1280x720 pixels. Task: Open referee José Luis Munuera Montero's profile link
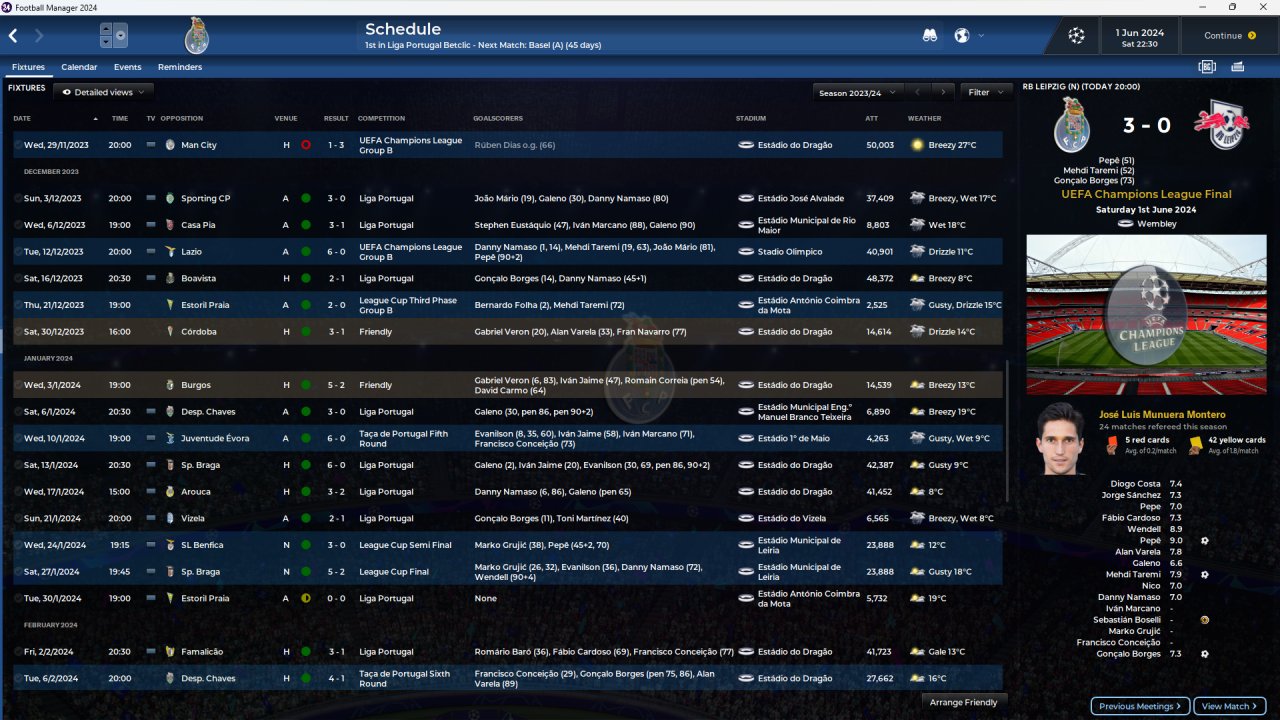(x=1162, y=414)
